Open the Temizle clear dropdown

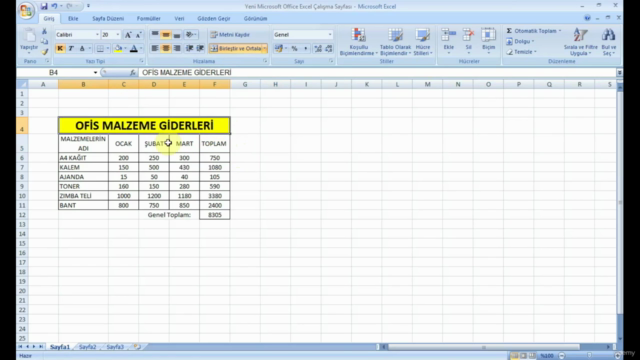tap(522, 52)
